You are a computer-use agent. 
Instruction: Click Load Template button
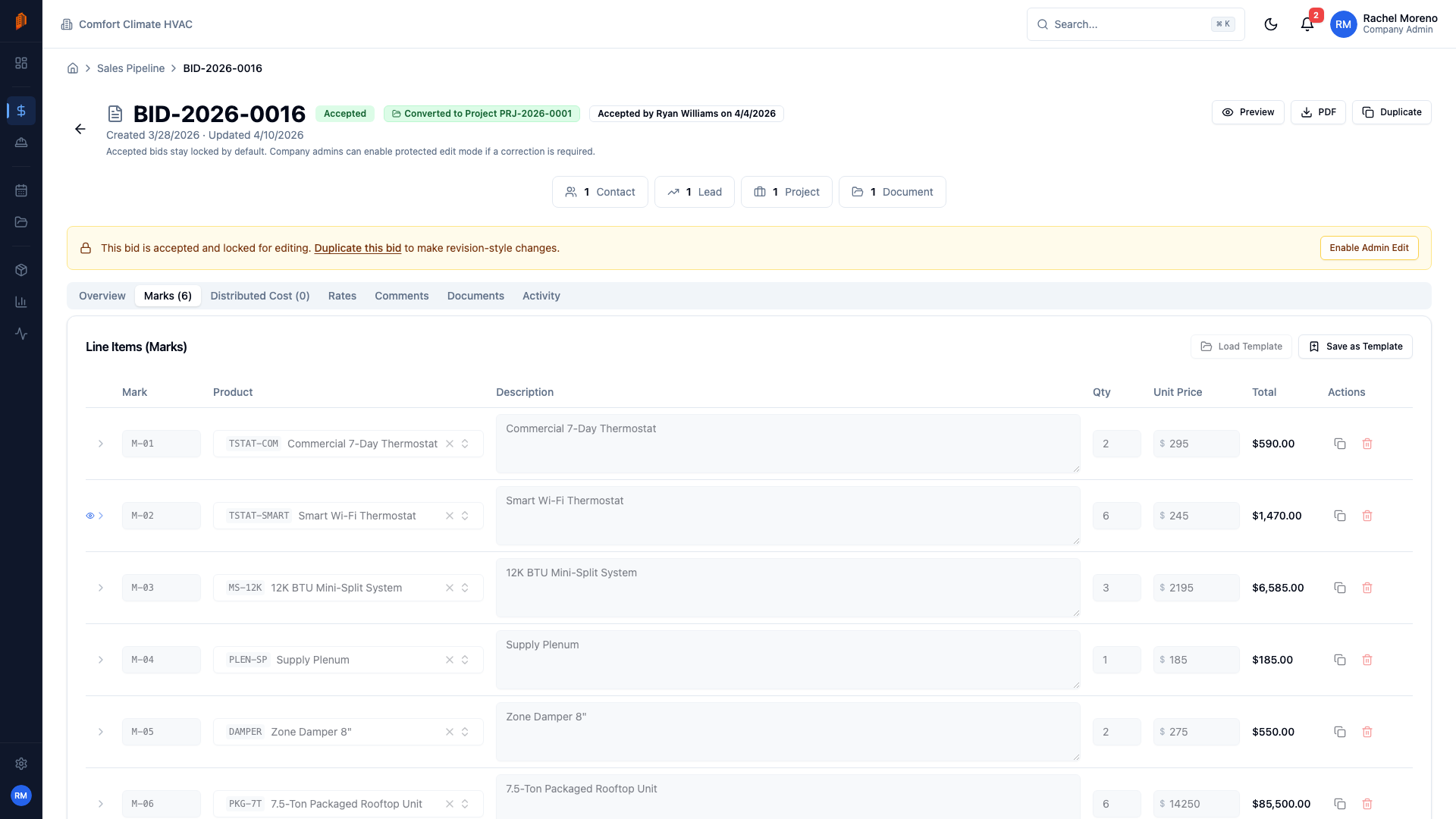click(1241, 347)
